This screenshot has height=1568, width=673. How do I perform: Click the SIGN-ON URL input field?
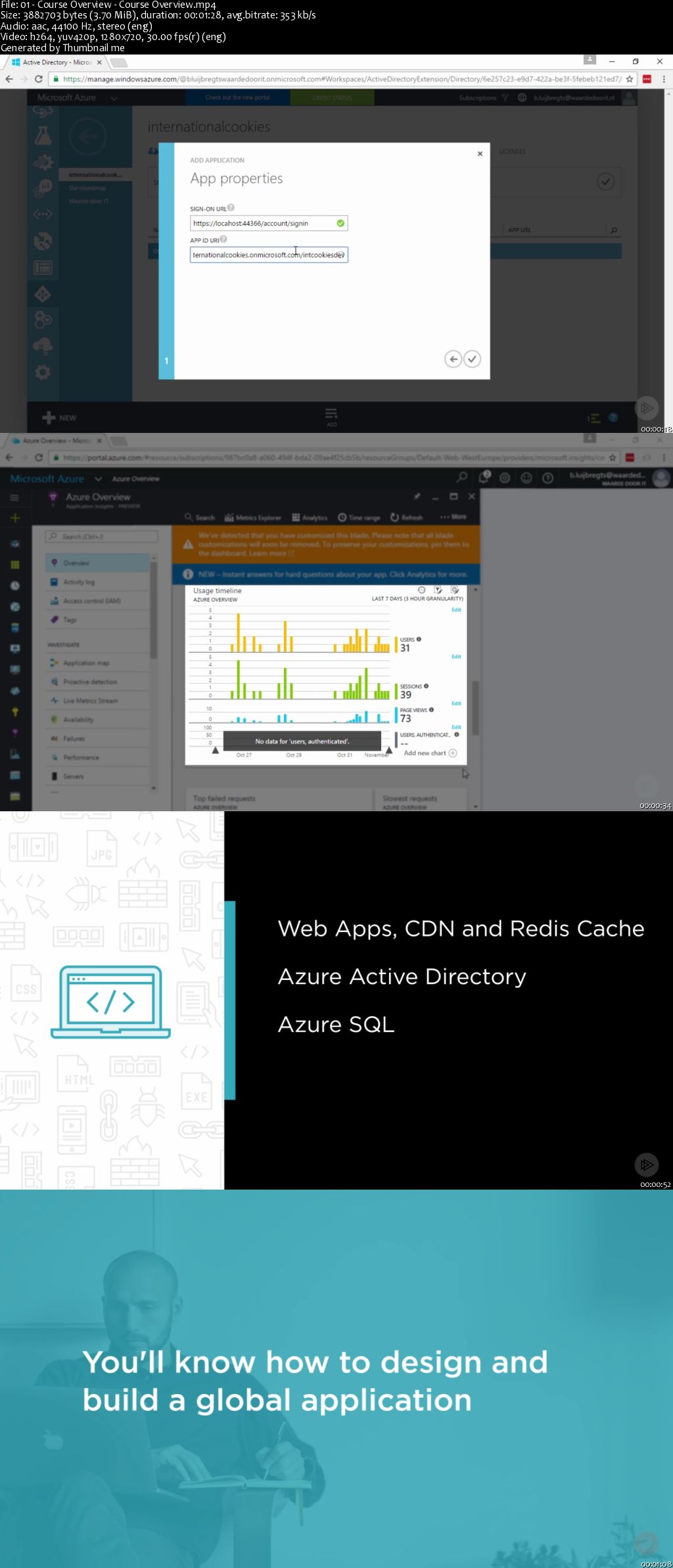click(269, 223)
